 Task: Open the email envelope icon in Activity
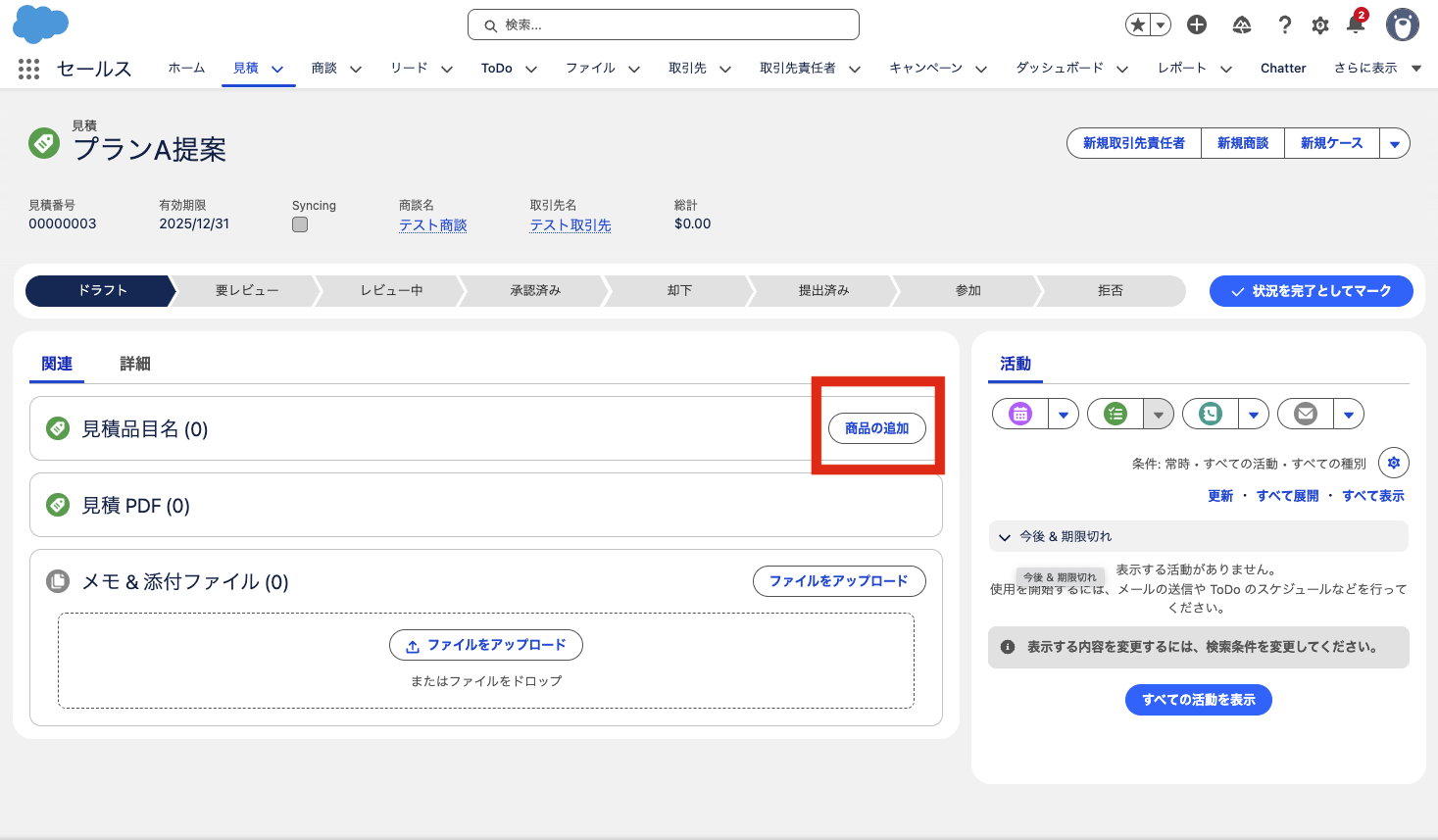tap(1304, 413)
